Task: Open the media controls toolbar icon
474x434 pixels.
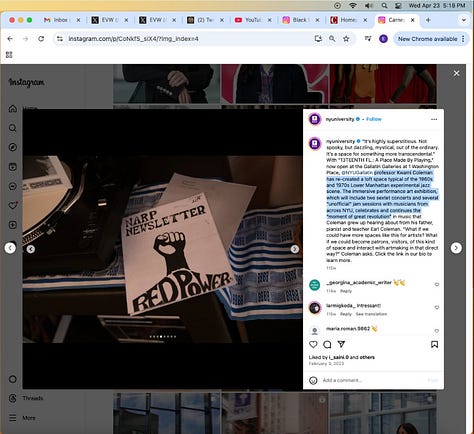Action: [x=368, y=39]
